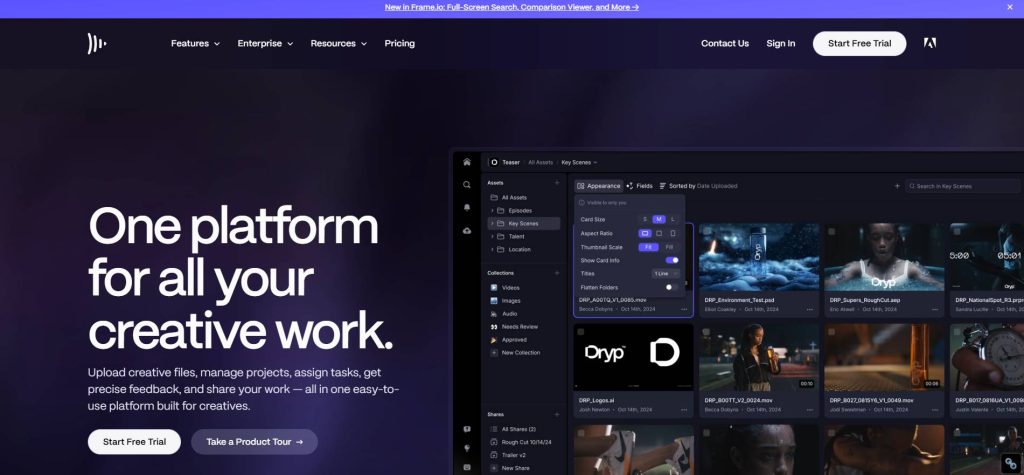Image resolution: width=1024 pixels, height=475 pixels.
Task: Select checkbox on DRP_Logos.ai card
Action: [581, 332]
